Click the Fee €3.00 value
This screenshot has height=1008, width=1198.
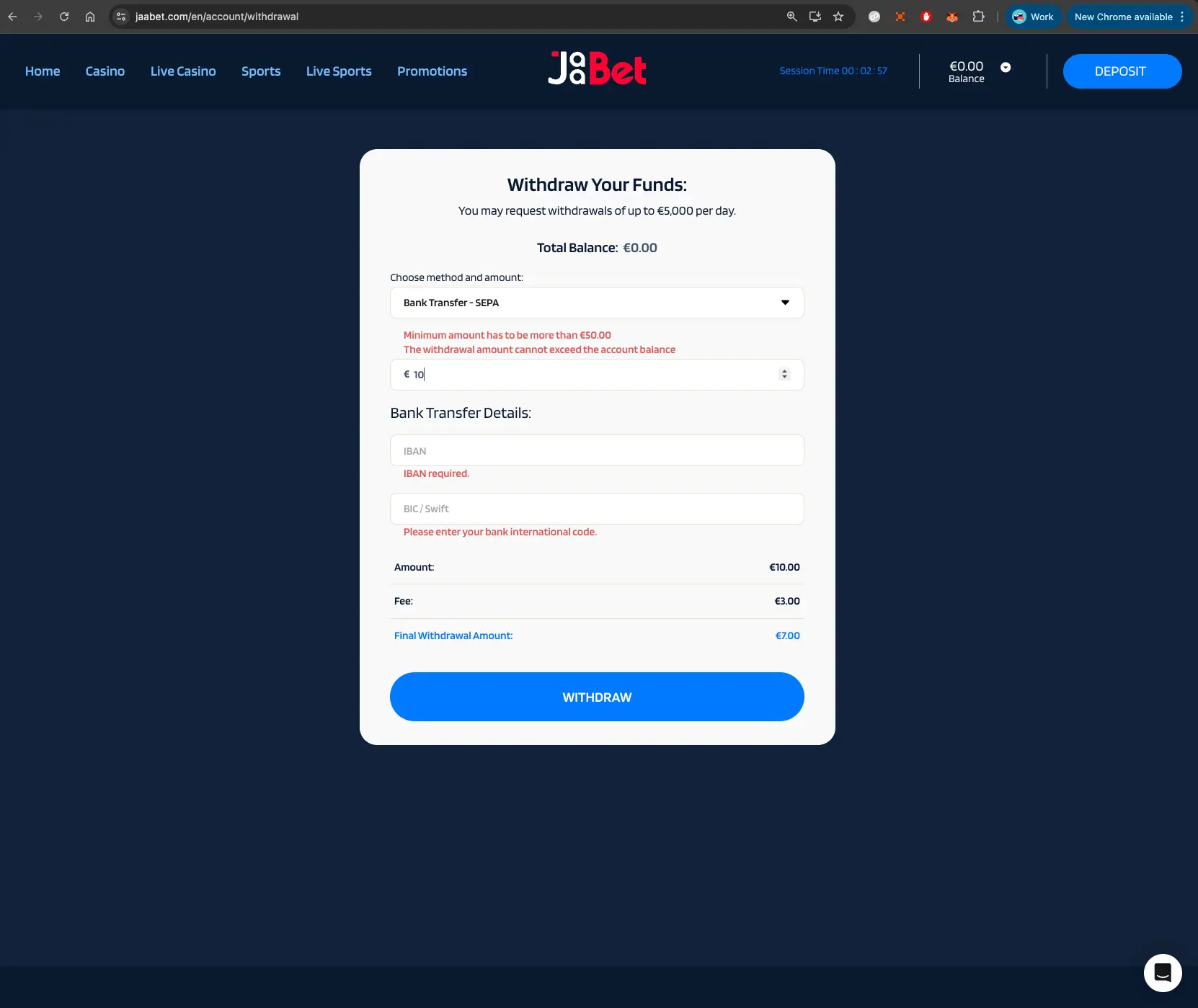tap(787, 601)
